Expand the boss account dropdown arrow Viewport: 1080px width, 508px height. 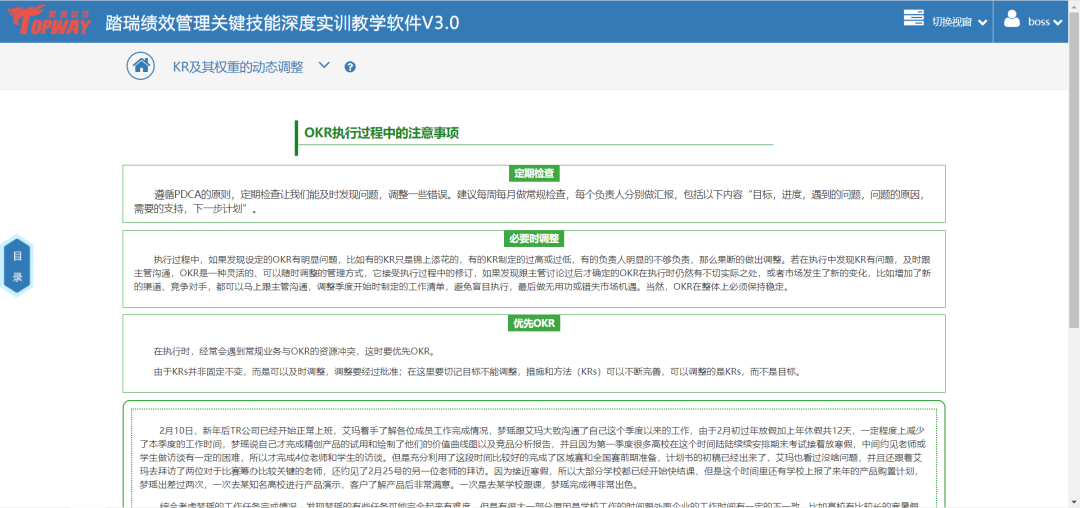click(1058, 23)
